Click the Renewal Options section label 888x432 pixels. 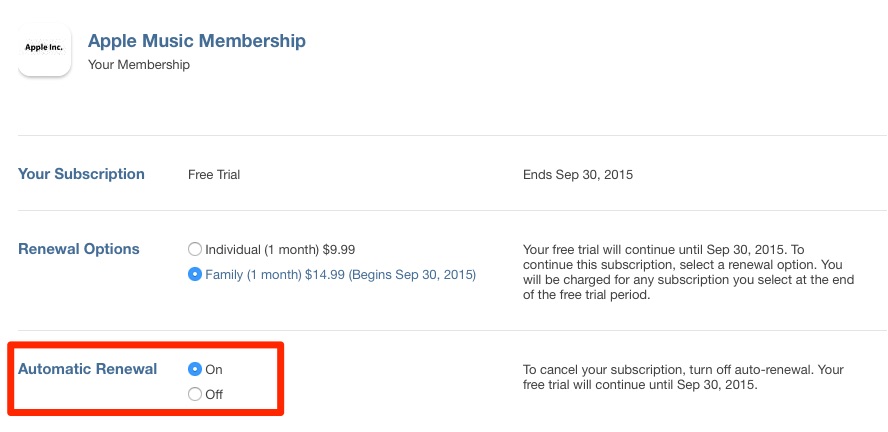tap(79, 249)
